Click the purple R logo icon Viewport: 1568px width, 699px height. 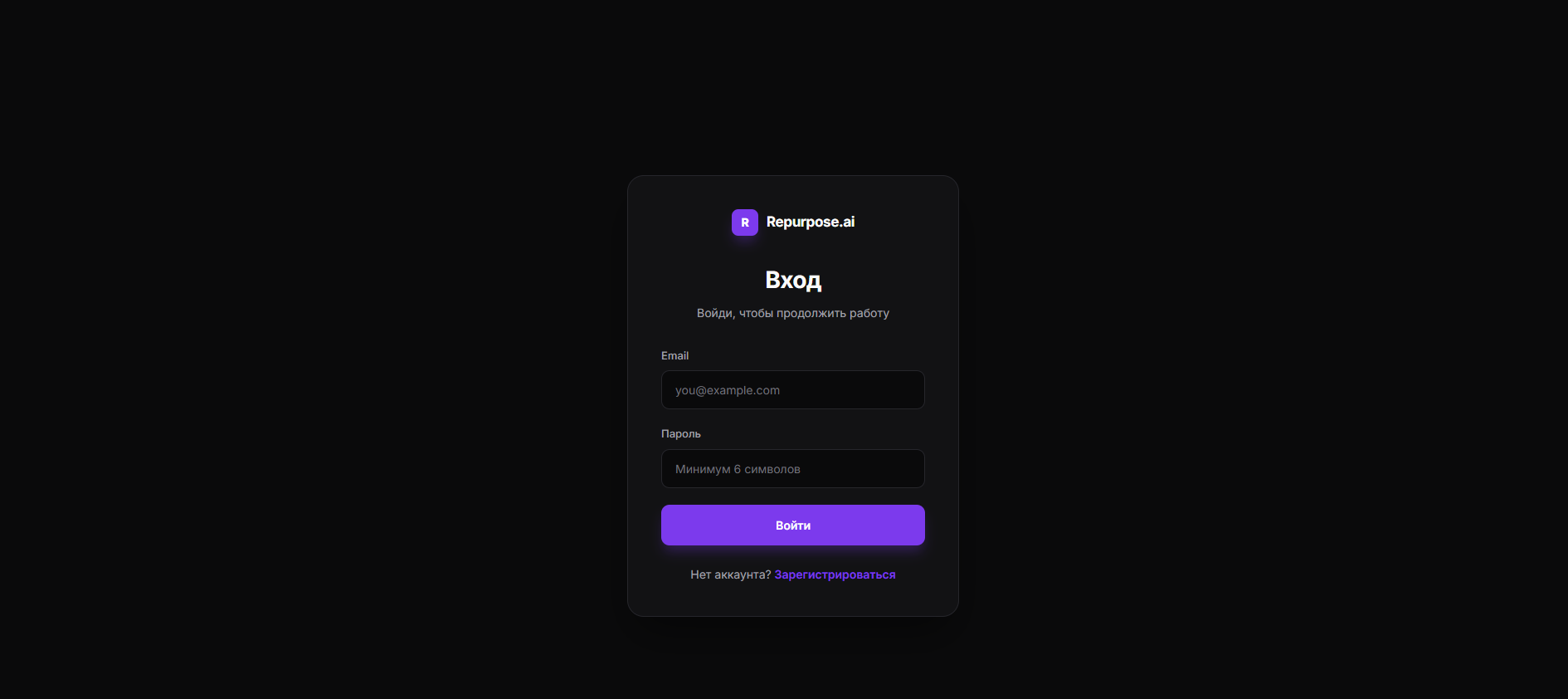pyautogui.click(x=744, y=222)
